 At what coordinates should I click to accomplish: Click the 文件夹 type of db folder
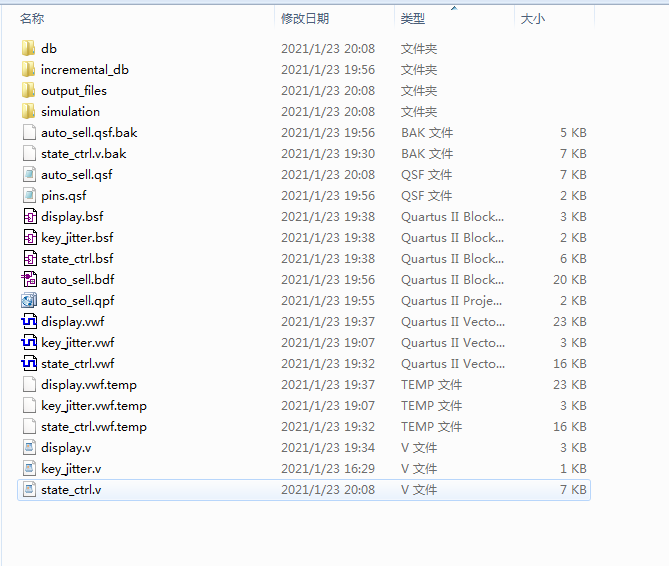tap(419, 49)
